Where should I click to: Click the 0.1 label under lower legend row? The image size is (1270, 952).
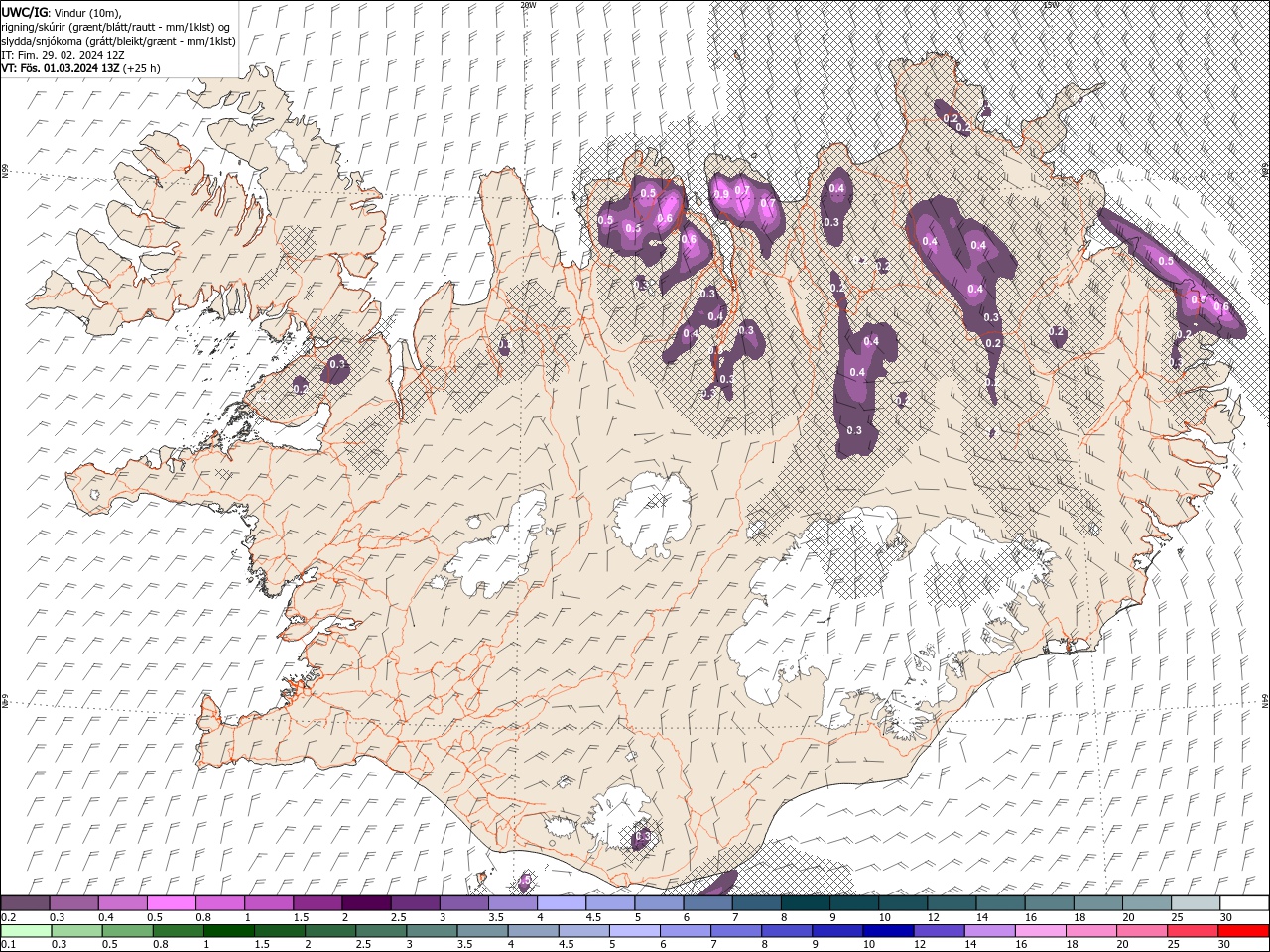(8, 945)
